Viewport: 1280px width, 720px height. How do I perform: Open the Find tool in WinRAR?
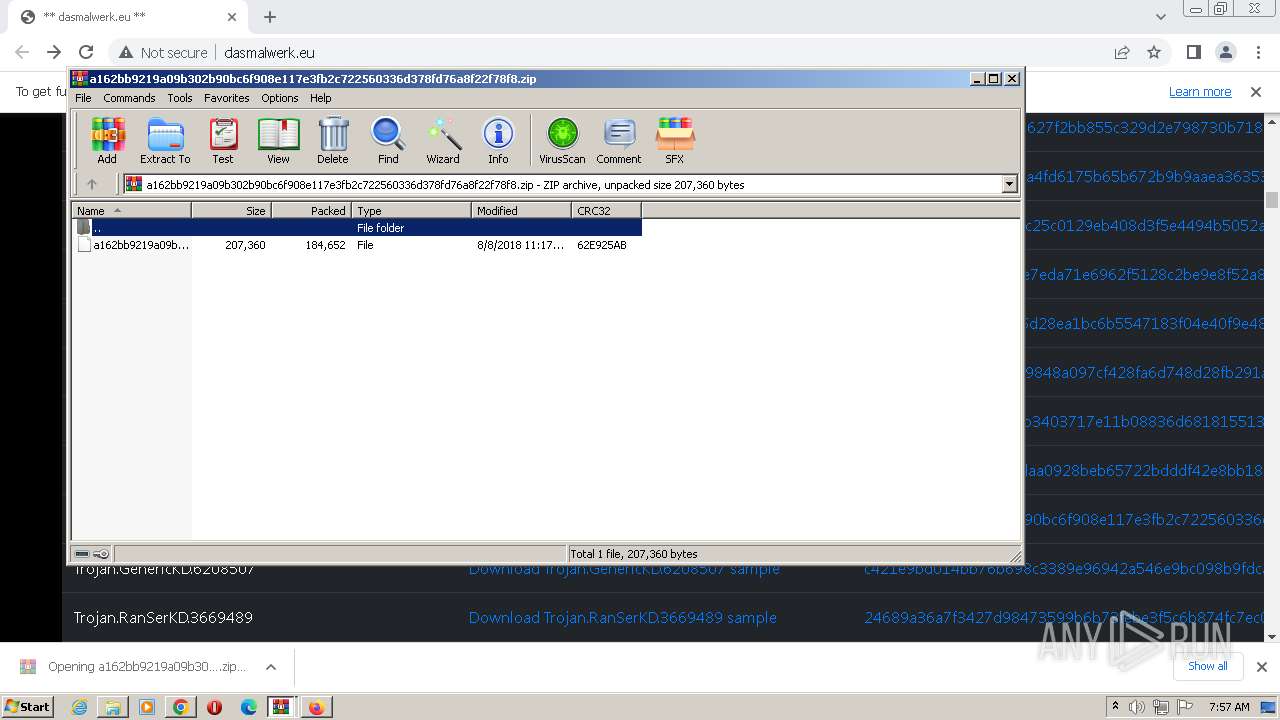[x=388, y=140]
